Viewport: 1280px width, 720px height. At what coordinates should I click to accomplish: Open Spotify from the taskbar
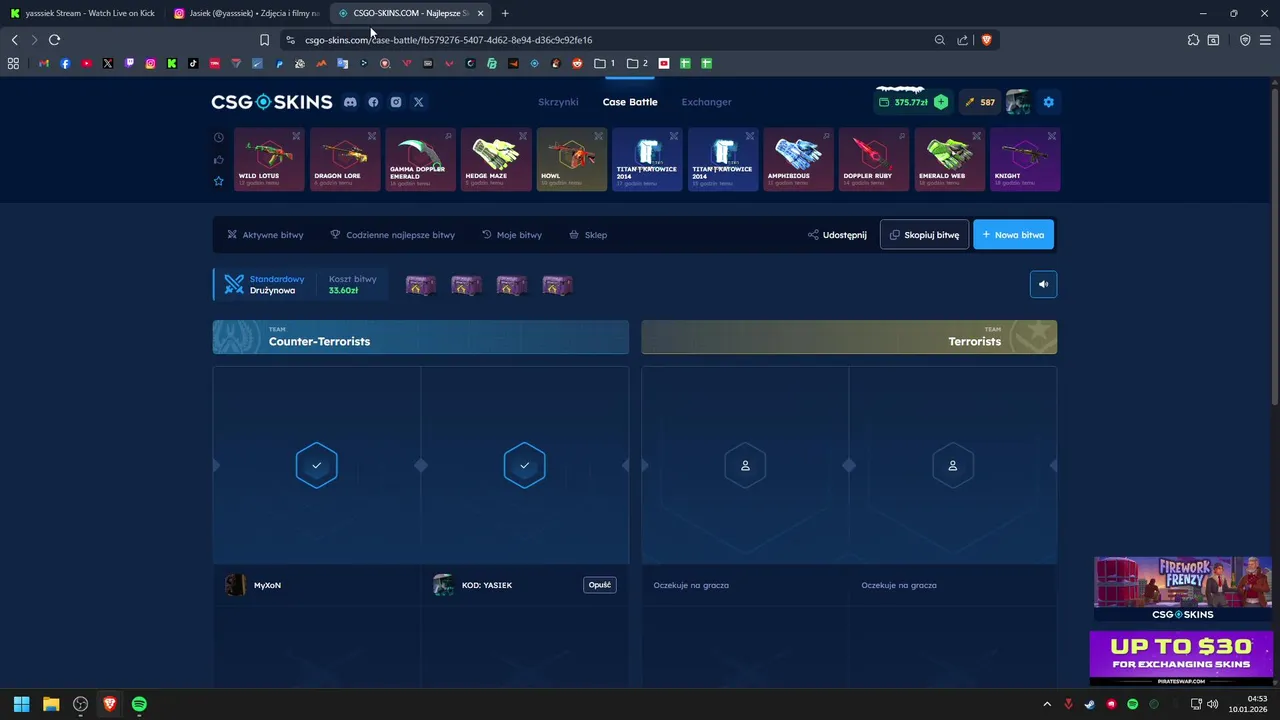139,704
